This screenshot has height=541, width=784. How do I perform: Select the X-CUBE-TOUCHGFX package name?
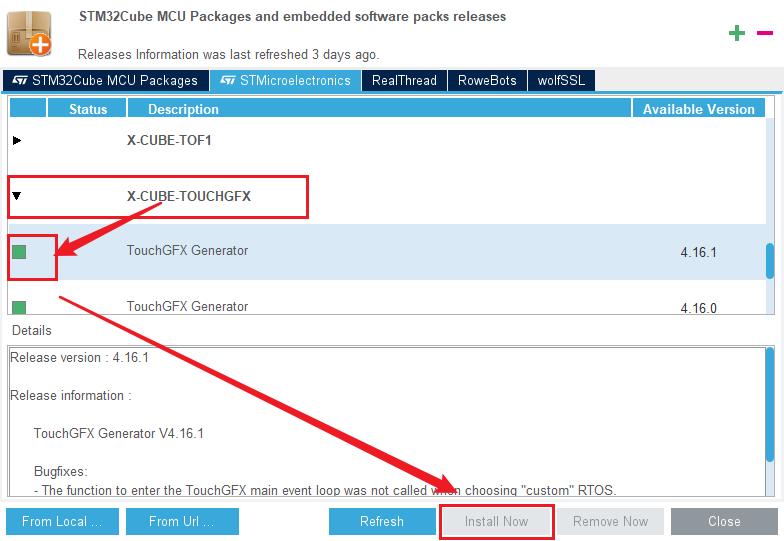point(188,196)
